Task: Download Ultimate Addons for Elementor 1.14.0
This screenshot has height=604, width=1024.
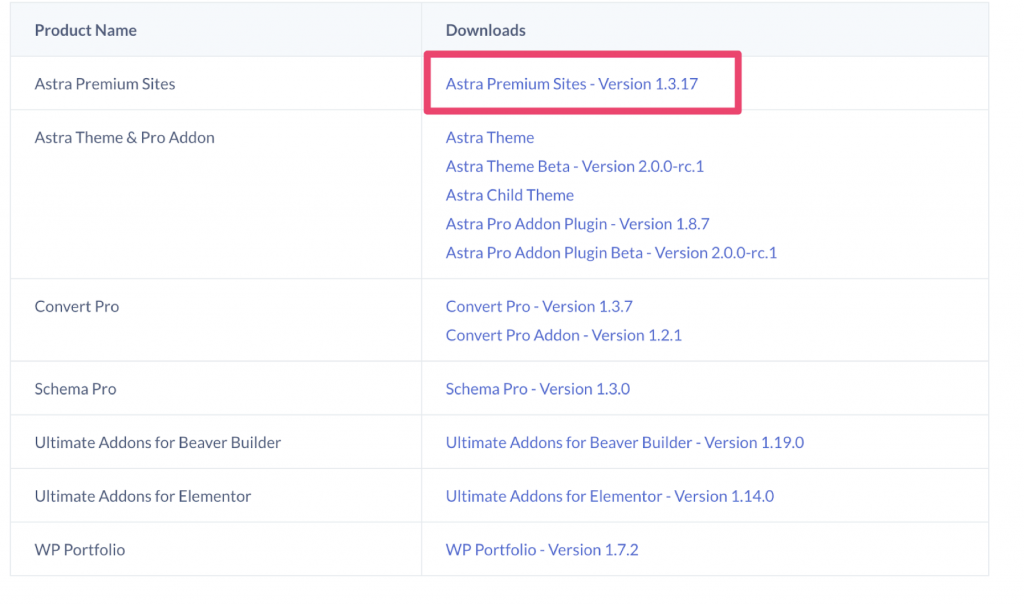Action: [x=609, y=496]
